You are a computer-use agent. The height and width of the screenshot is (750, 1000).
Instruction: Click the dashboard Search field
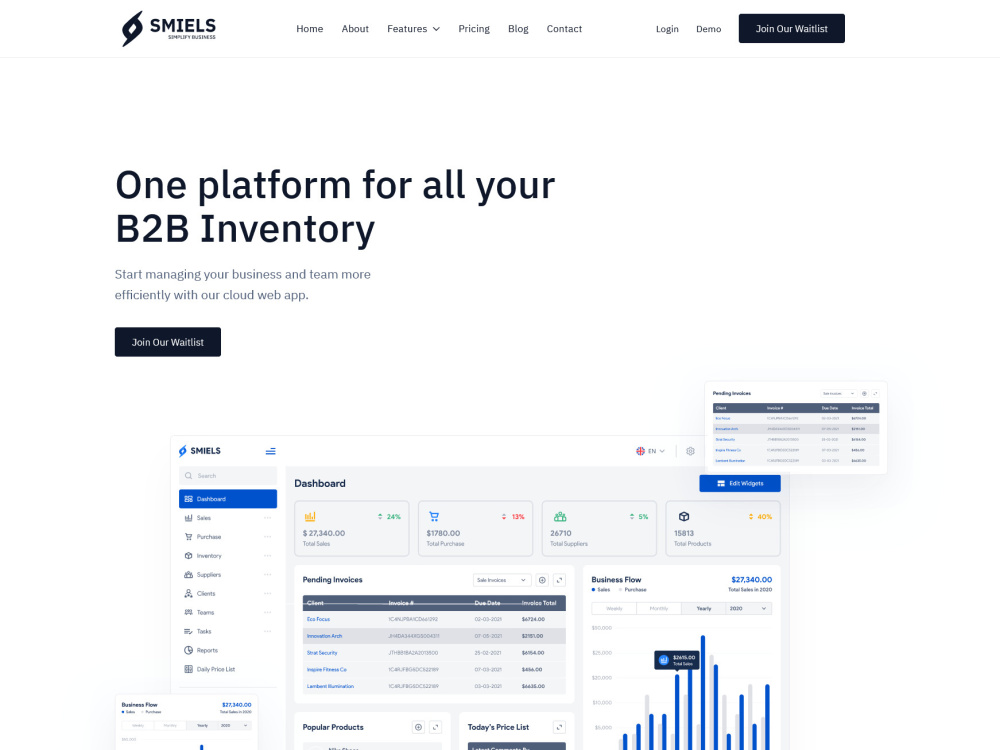coord(228,476)
